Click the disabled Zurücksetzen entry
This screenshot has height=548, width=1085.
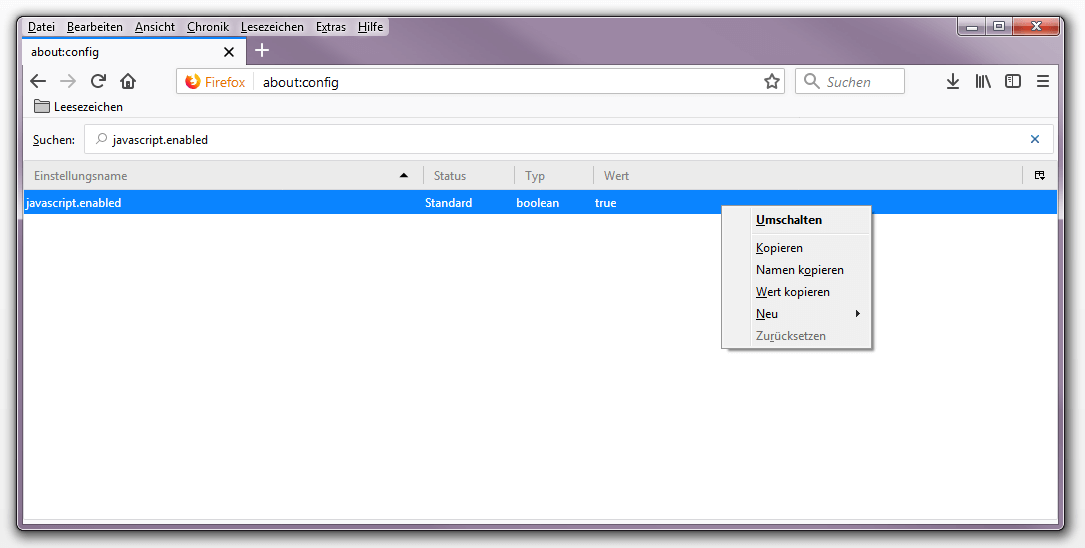796,336
